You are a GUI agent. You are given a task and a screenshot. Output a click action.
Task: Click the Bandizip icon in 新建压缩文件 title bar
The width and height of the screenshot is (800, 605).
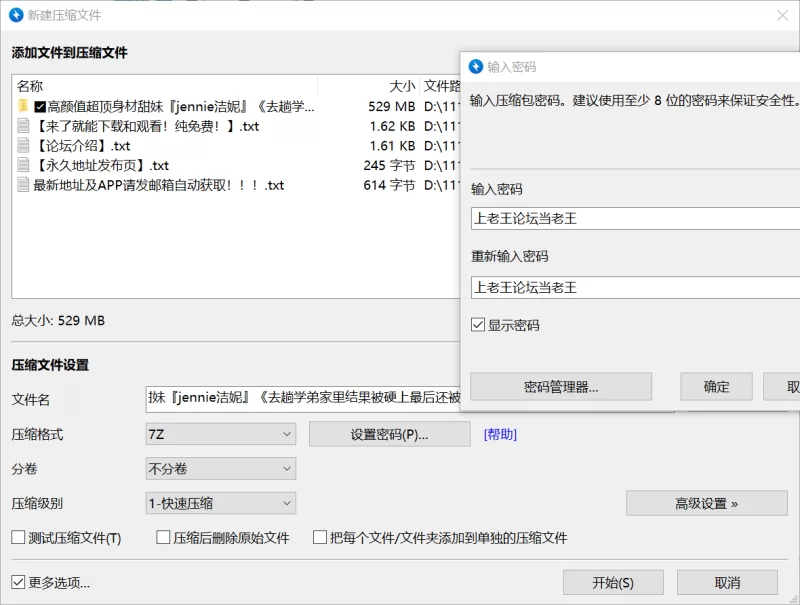click(x=15, y=15)
